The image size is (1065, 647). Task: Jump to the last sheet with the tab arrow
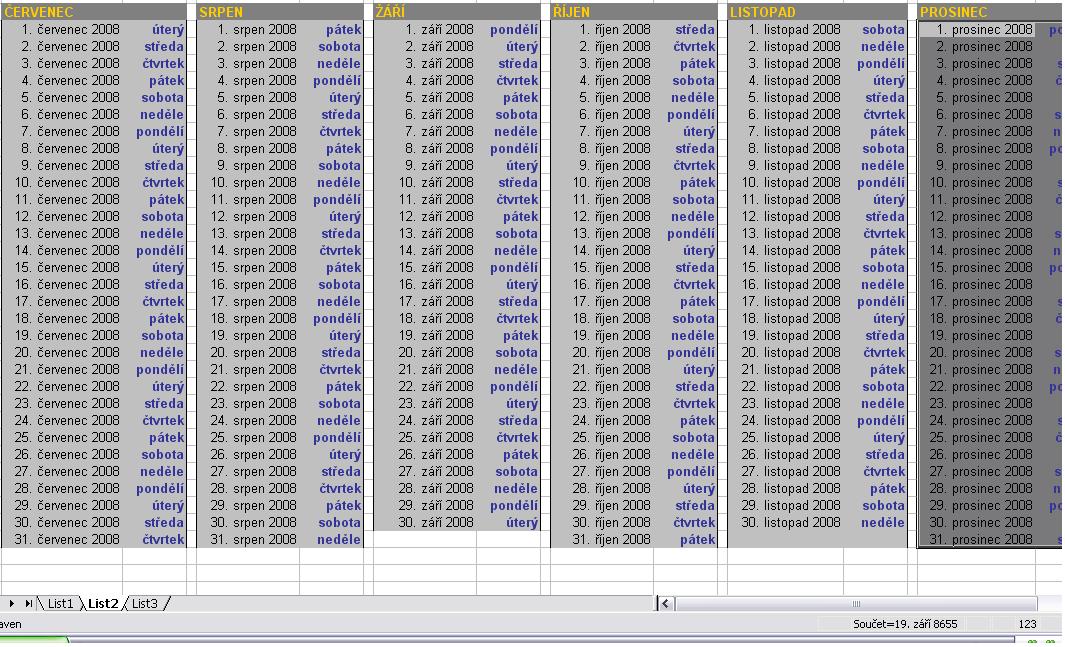pos(29,603)
